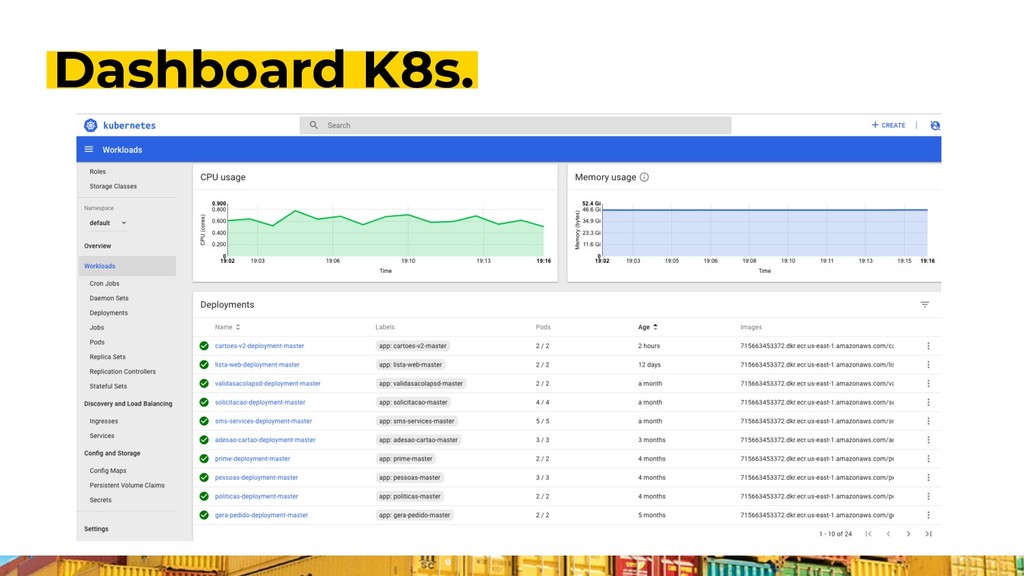Click the app: sms-services-master label chip
This screenshot has width=1024, height=576.
point(417,421)
